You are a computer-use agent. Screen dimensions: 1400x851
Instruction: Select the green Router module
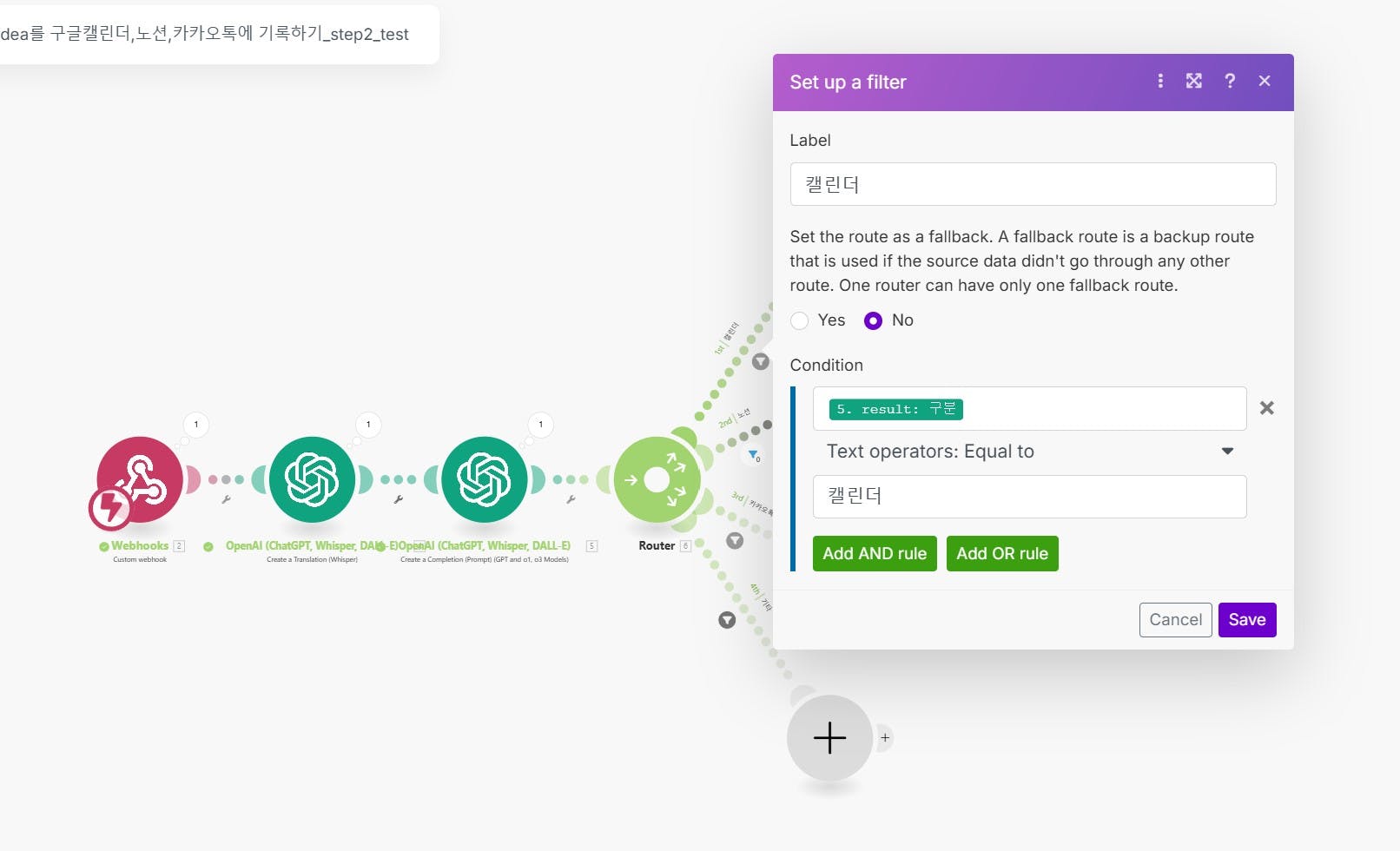657,479
